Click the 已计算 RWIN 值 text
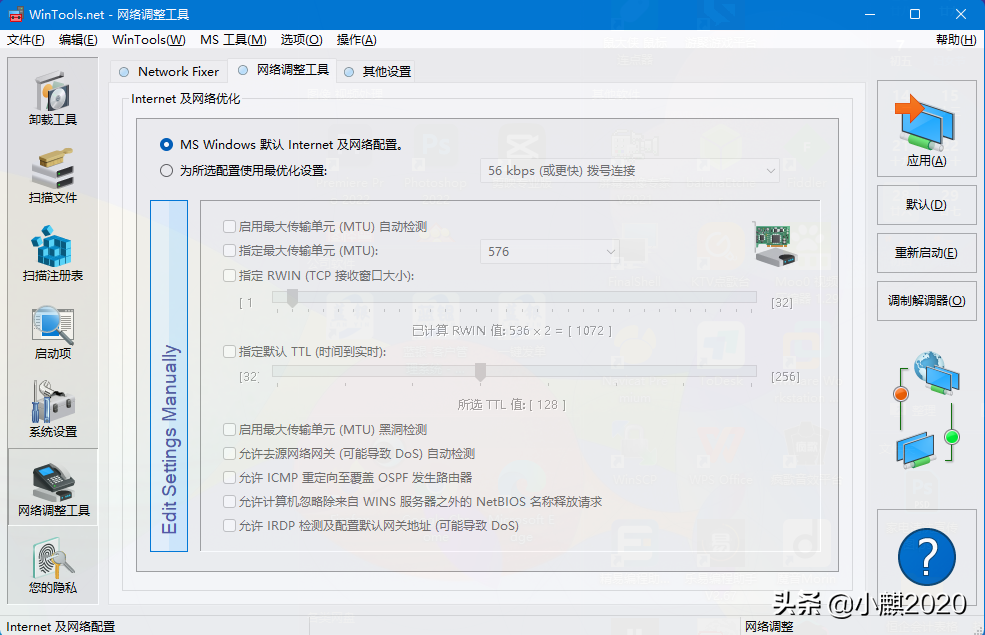Image resolution: width=985 pixels, height=635 pixels. (512, 330)
